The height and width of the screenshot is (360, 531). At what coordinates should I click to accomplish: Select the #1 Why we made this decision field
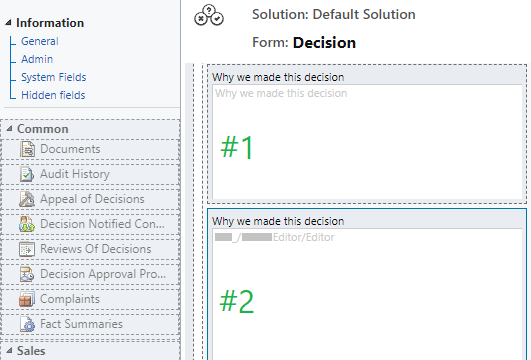click(x=367, y=142)
